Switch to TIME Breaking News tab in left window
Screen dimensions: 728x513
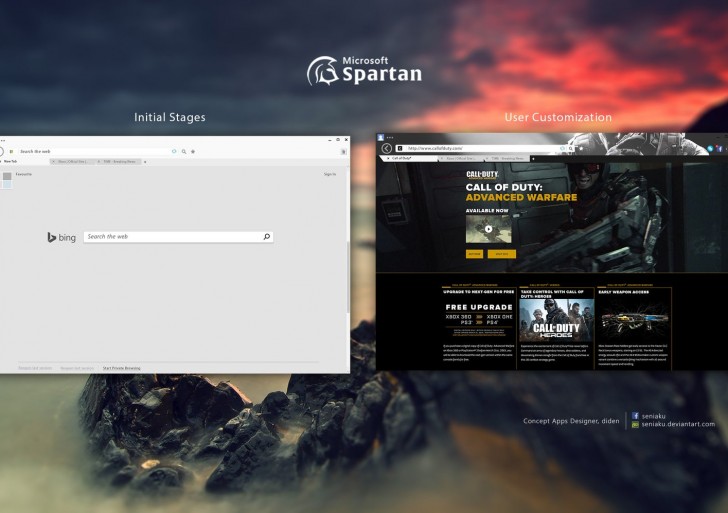(118, 162)
